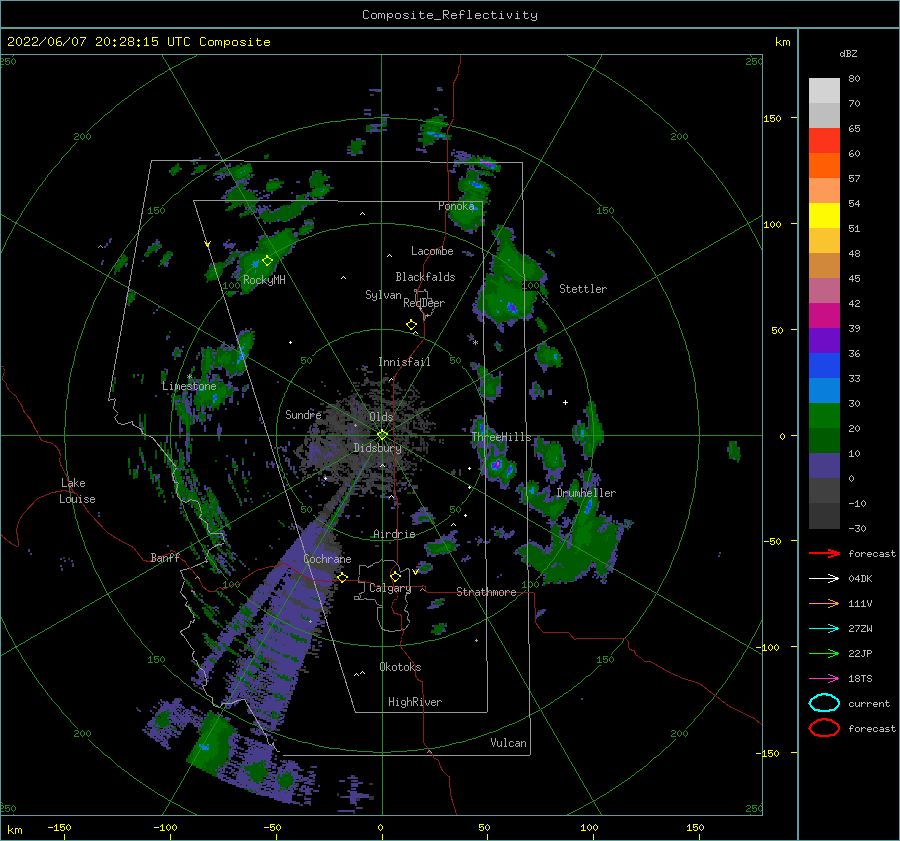Click the magenta 18TS arrow in legend
900x841 pixels.
tap(824, 679)
